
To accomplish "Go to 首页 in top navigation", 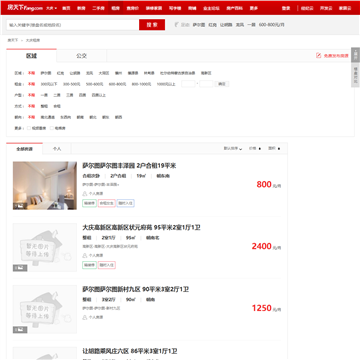I will [x=66, y=8].
